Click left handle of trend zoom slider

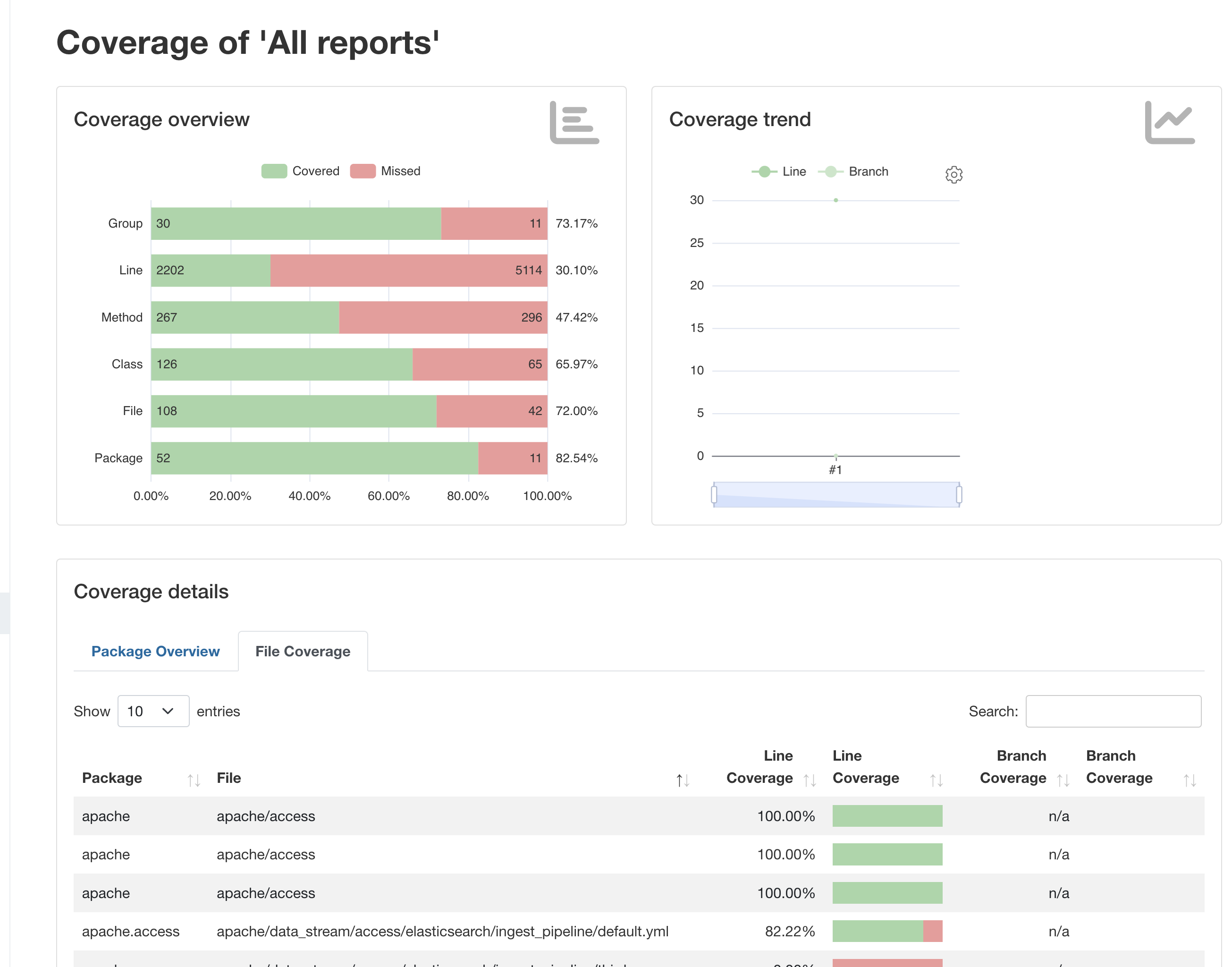click(x=714, y=494)
